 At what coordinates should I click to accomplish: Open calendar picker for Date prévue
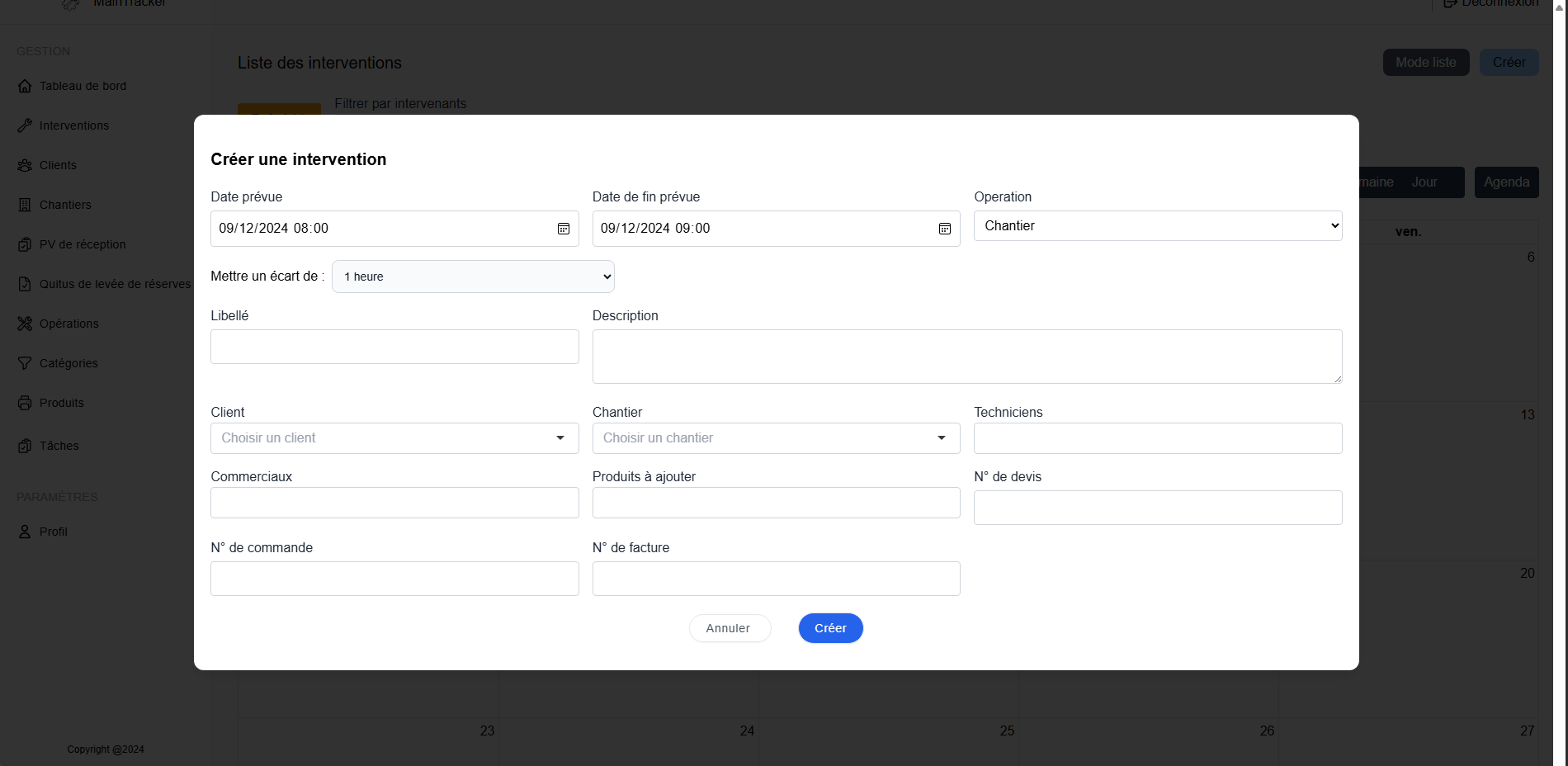(563, 229)
